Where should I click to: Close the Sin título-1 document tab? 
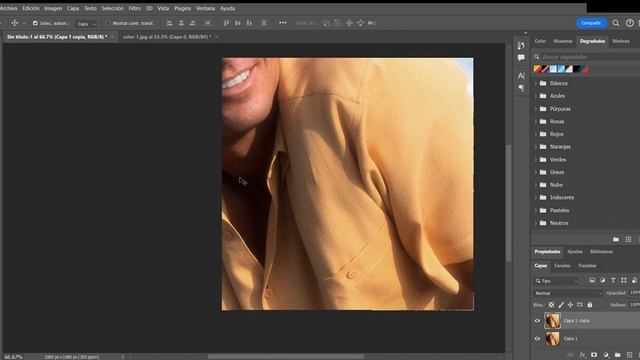(x=112, y=37)
